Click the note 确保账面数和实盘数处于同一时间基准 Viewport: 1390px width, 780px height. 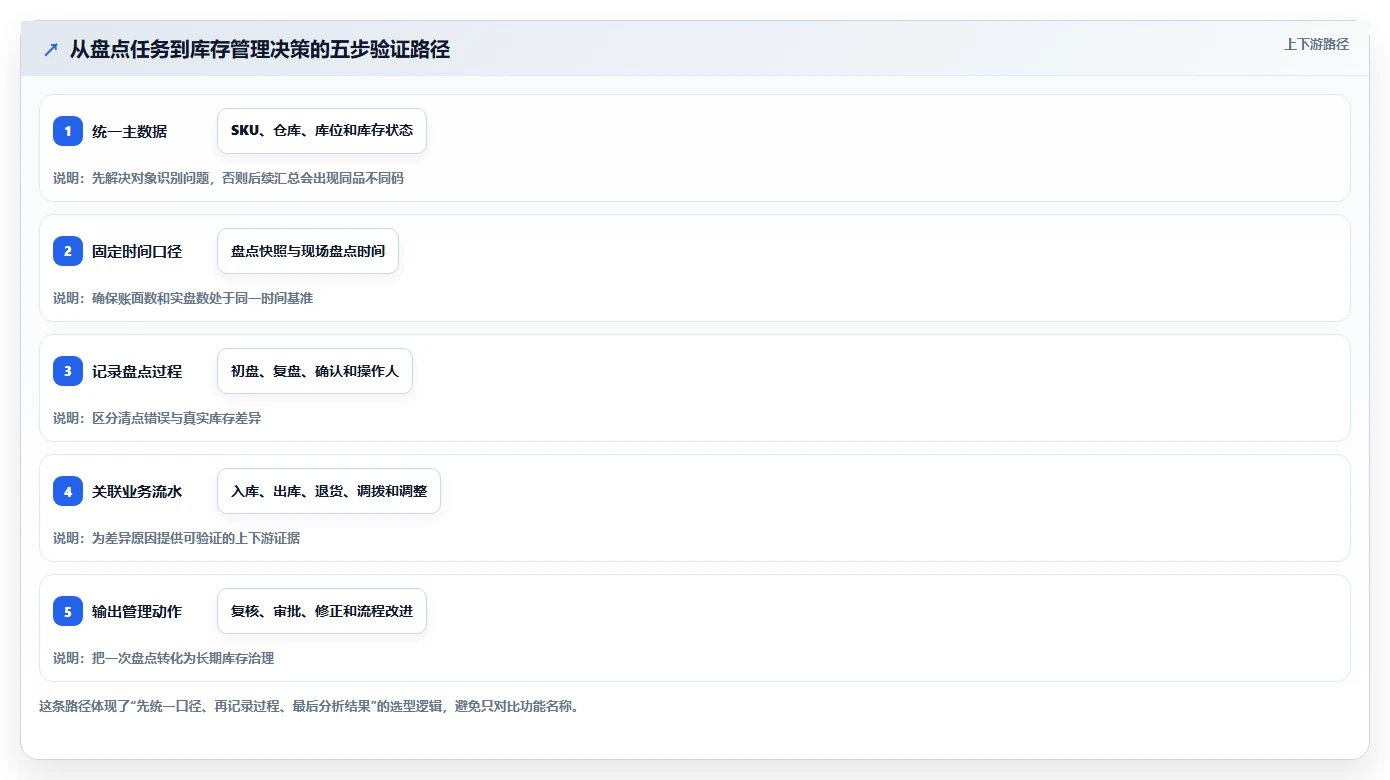tap(183, 298)
